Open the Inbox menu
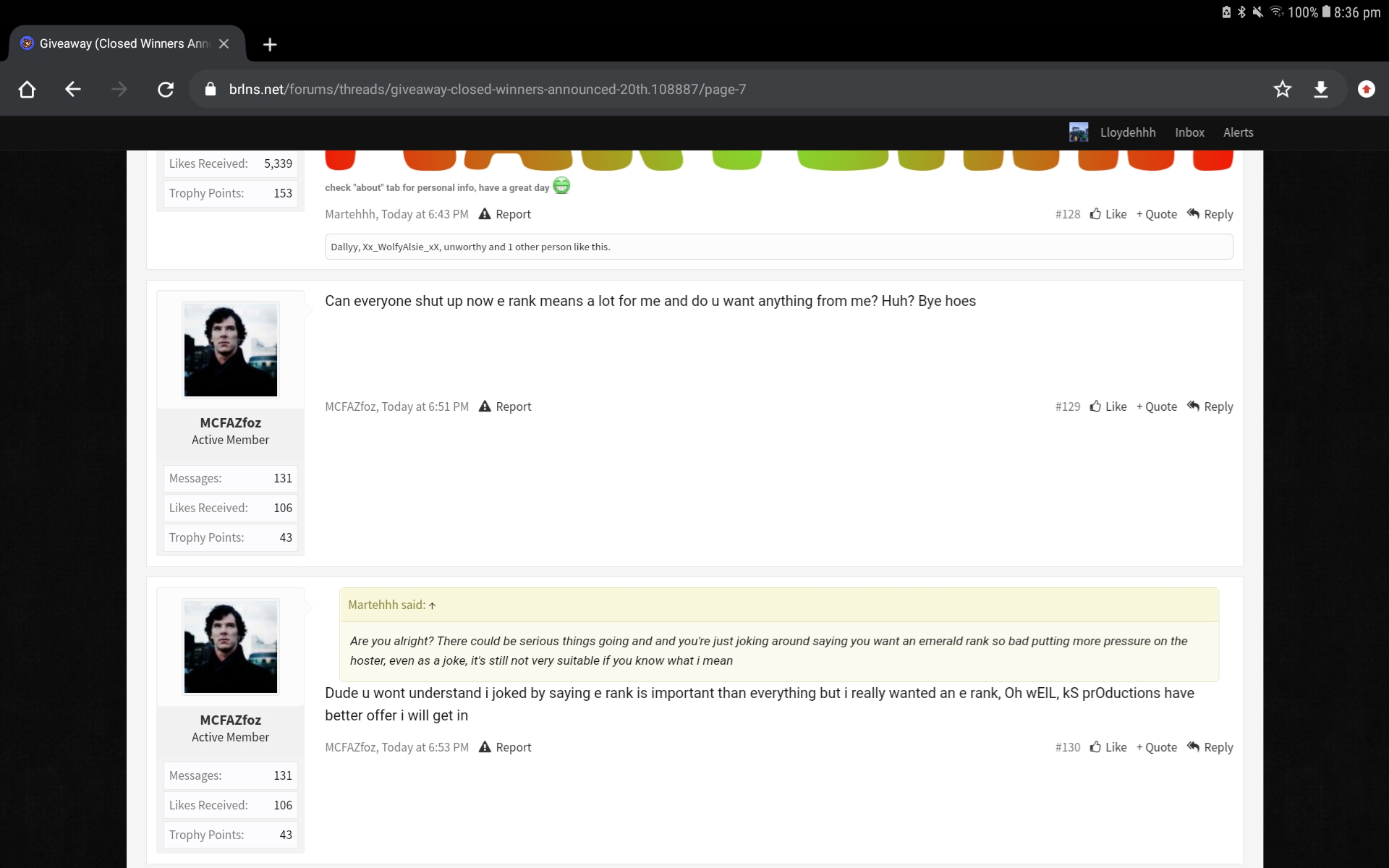The width and height of the screenshot is (1389, 868). click(x=1189, y=132)
